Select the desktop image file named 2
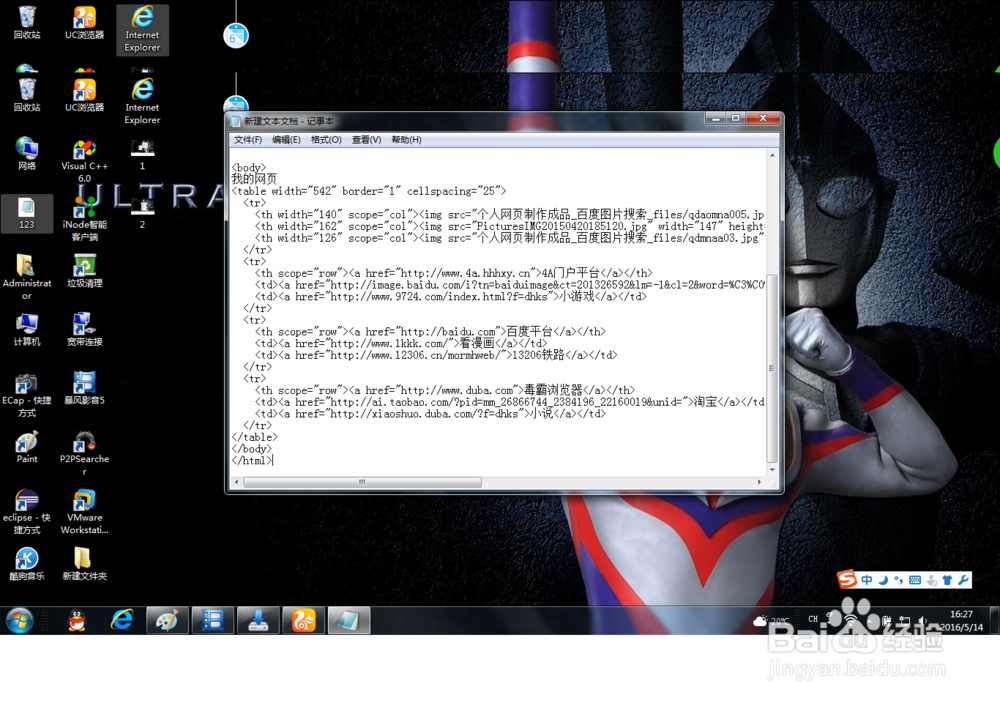The image size is (1000, 703). coord(142,213)
